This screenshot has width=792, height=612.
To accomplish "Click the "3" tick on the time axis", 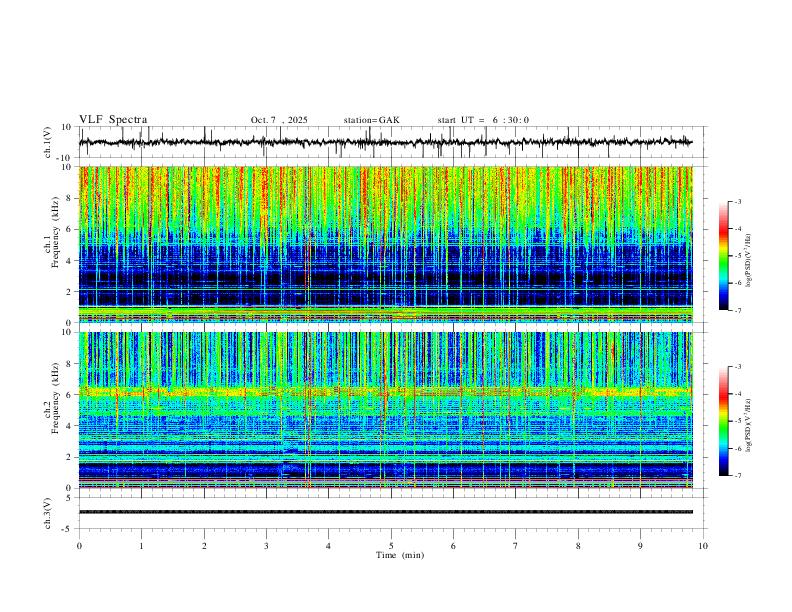I will click(x=266, y=546).
